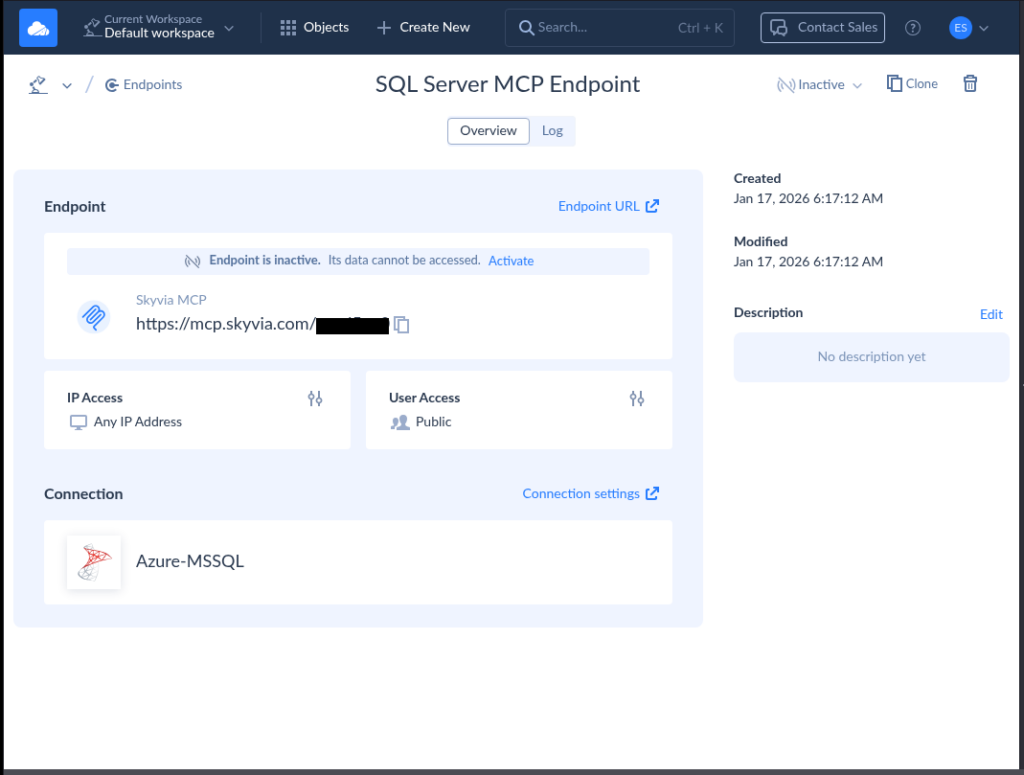Open the Inactive status dropdown
This screenshot has width=1024, height=775.
pyautogui.click(x=819, y=85)
